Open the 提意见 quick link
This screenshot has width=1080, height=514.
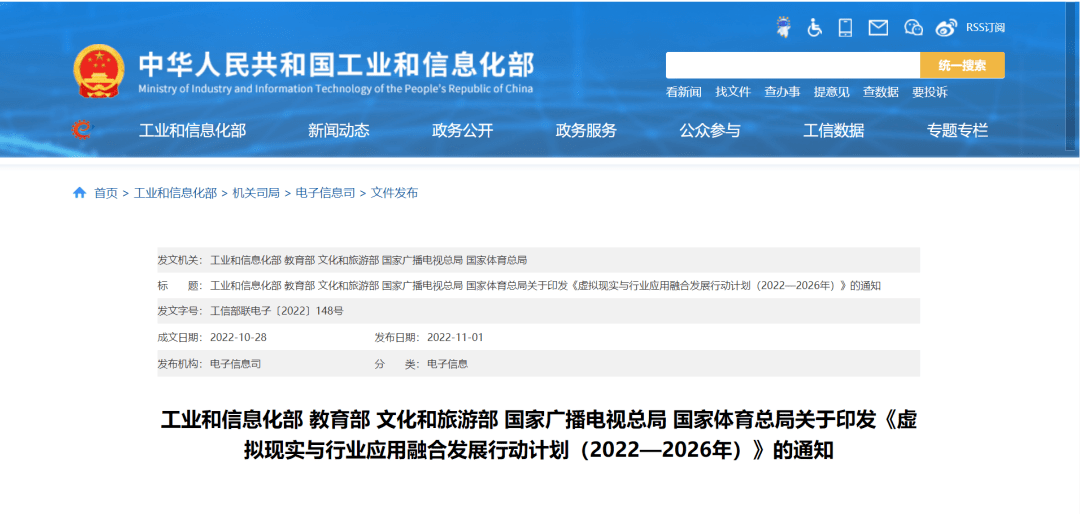[831, 92]
